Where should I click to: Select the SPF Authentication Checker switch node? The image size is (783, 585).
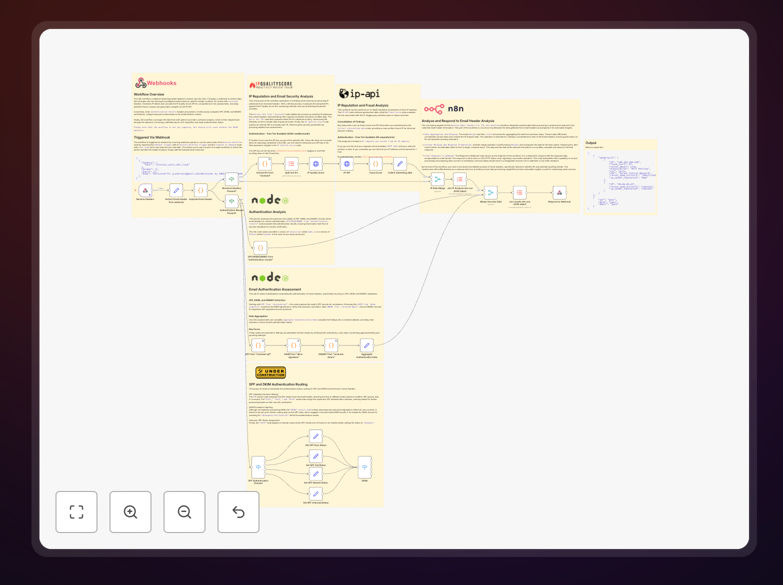tap(258, 467)
